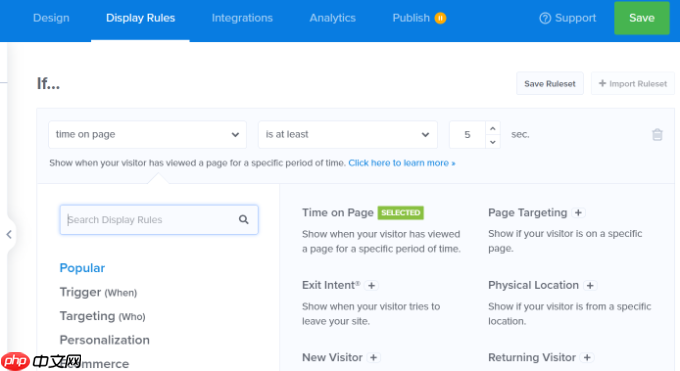Viewport: 680px width, 371px height.
Task: Add Returning Visitor rule via plus icon
Action: click(587, 358)
